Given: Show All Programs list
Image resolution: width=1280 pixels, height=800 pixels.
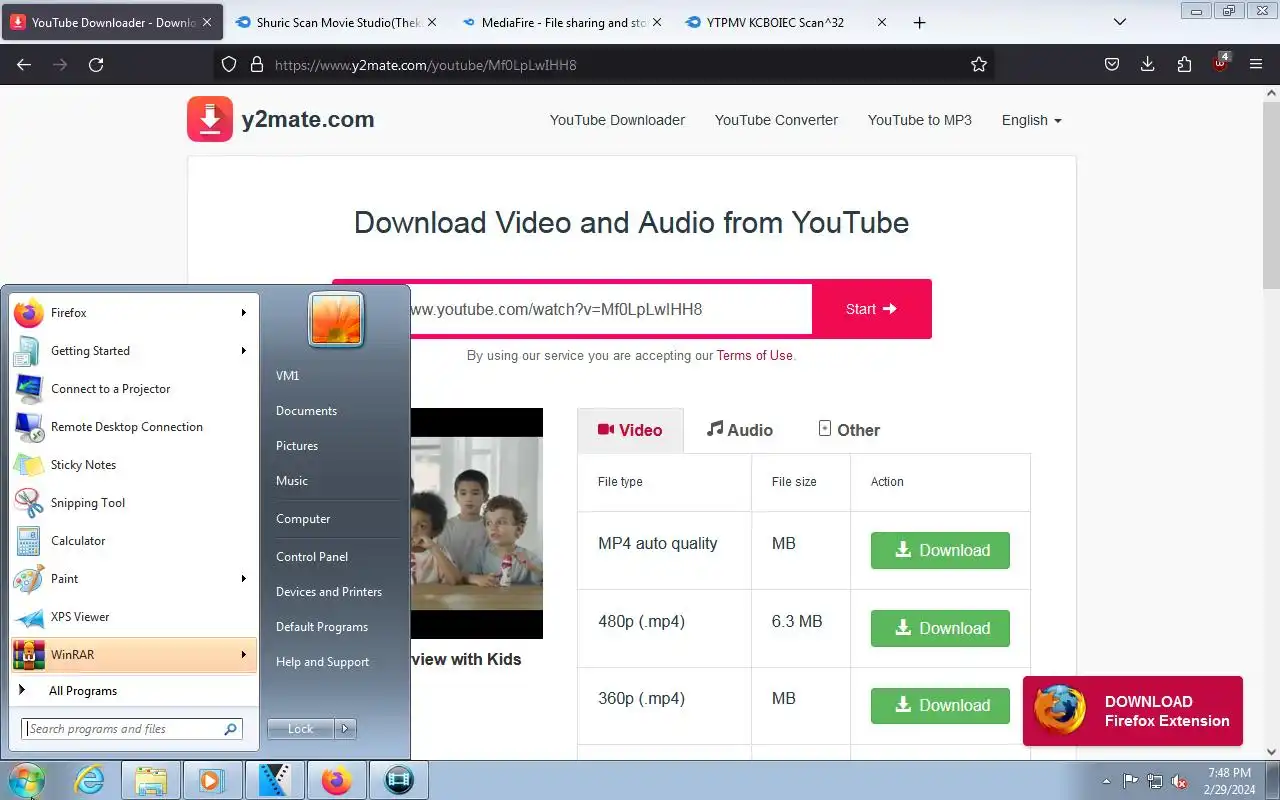Looking at the screenshot, I should point(133,691).
